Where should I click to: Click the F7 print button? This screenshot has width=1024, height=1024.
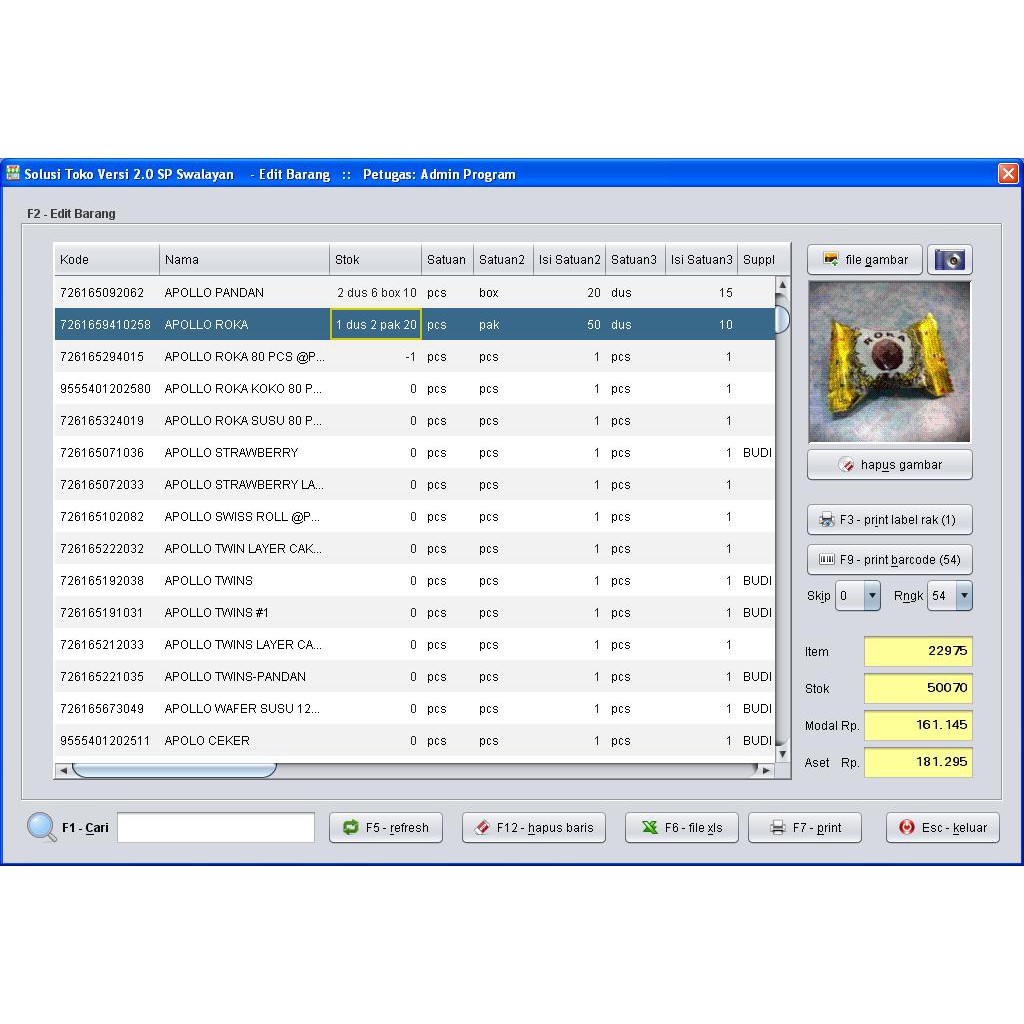click(805, 828)
